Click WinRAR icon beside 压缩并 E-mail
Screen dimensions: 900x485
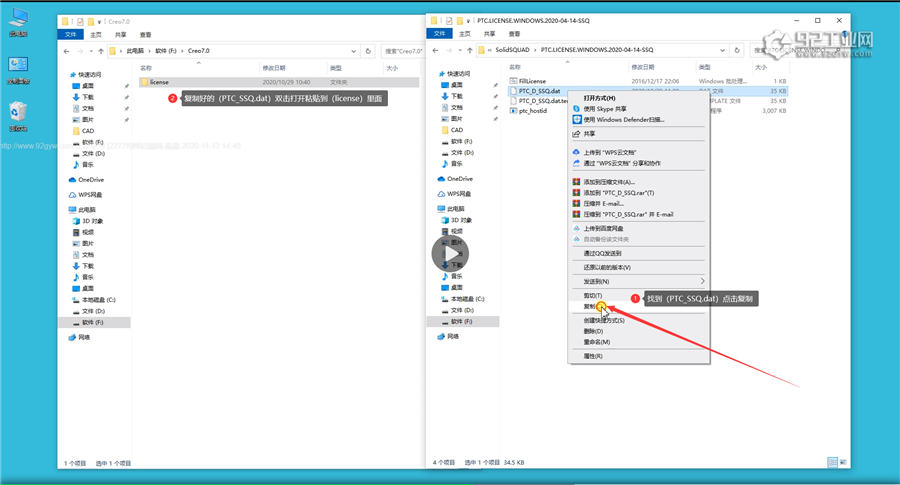coord(576,204)
